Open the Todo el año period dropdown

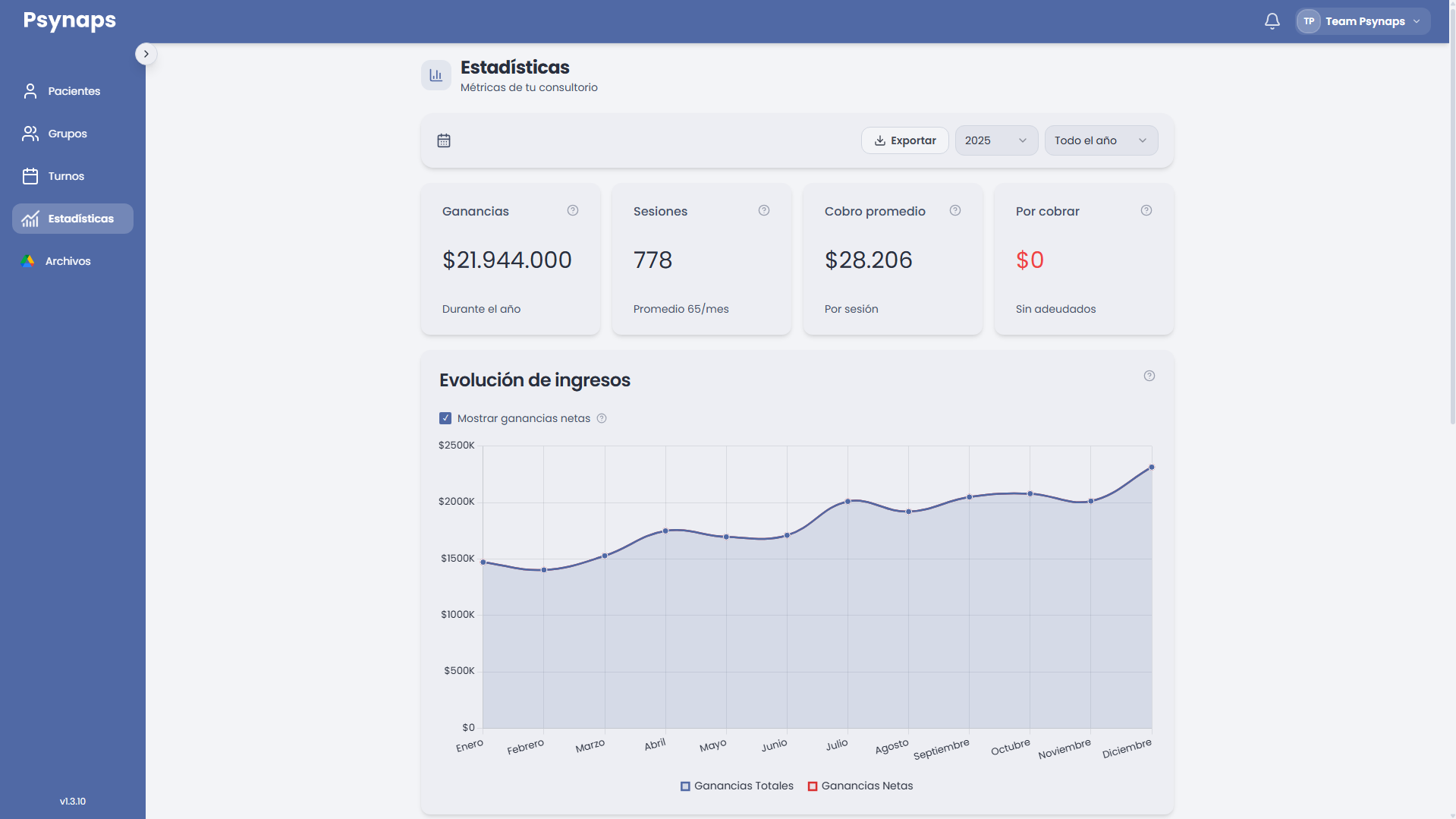pos(1101,140)
